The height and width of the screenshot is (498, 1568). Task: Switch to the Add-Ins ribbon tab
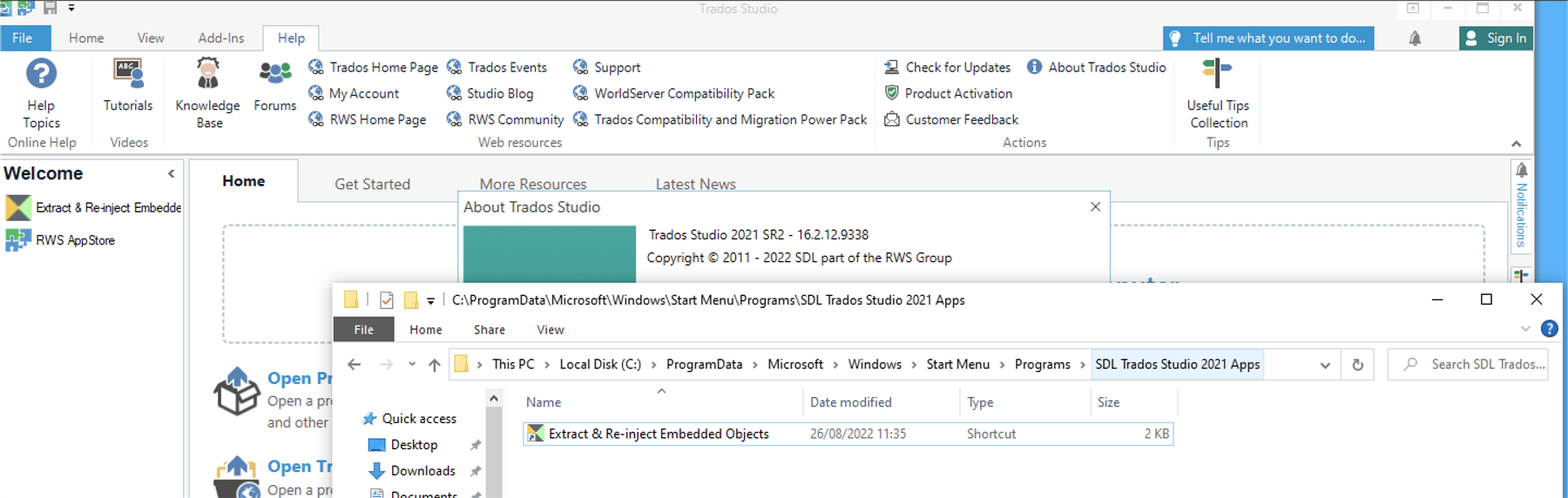pos(221,38)
